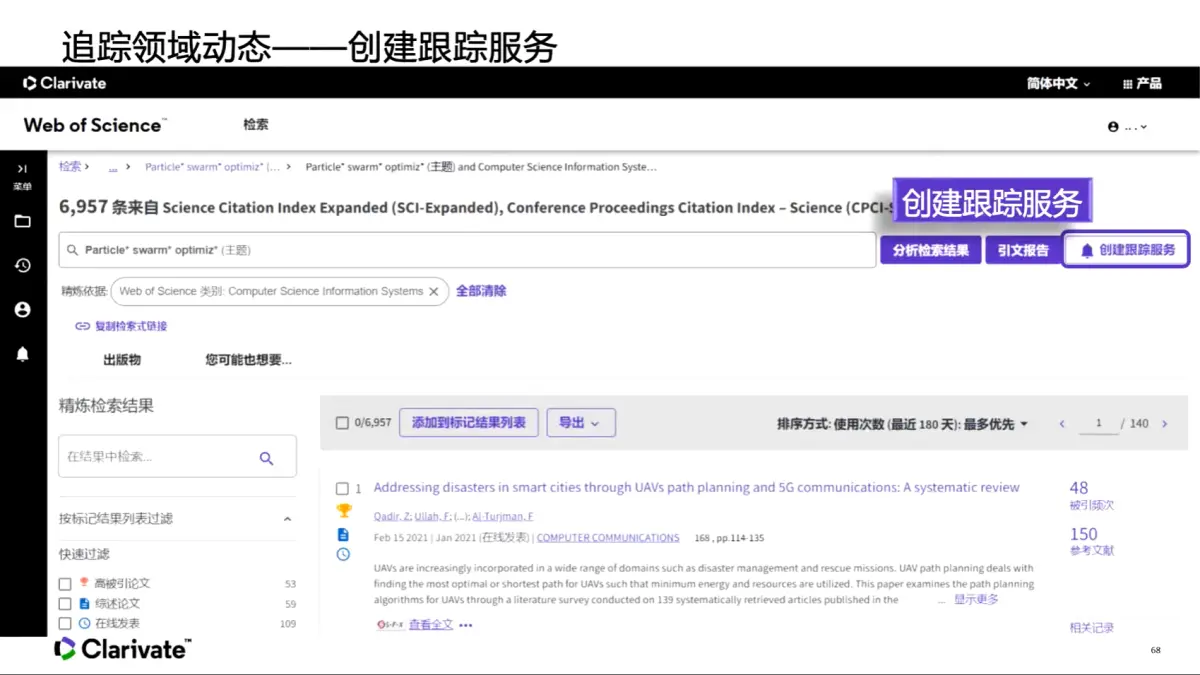Open the folder icon in left sidebar

click(x=22, y=221)
